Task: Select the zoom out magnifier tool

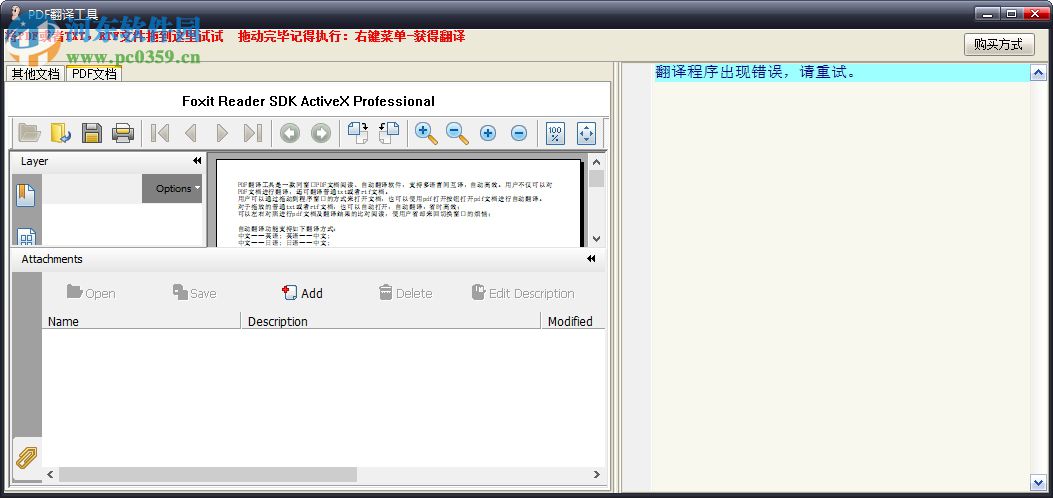Action: (457, 133)
